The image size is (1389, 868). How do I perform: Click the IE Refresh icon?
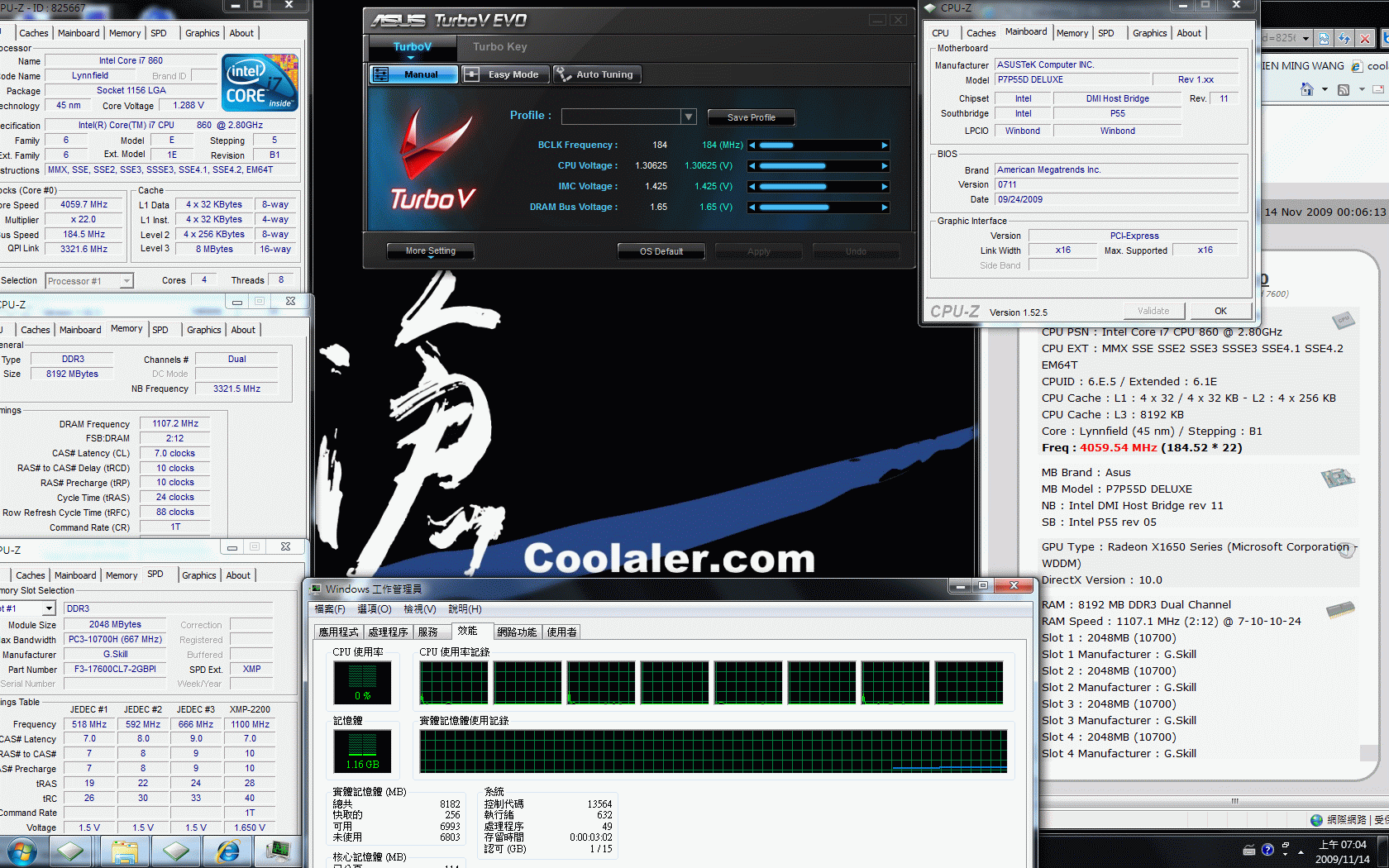[x=1344, y=38]
